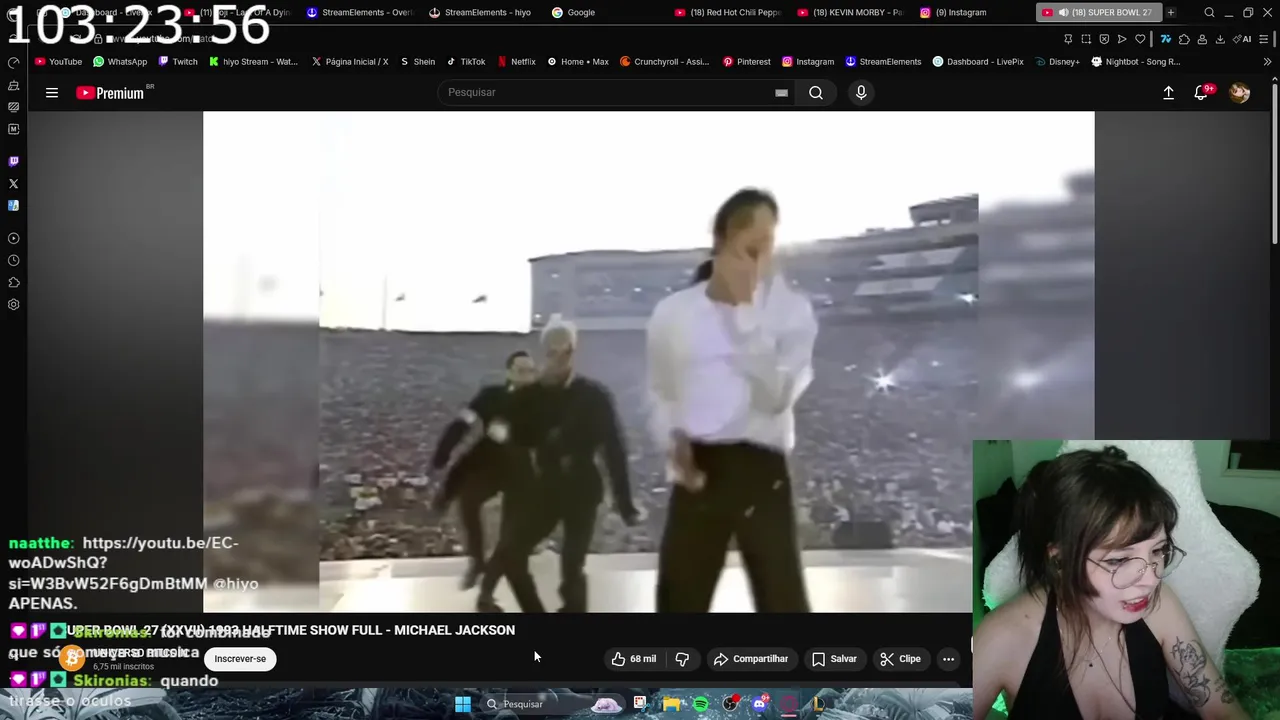Start voice search with the microphone
This screenshot has width=1280, height=720.
(861, 93)
